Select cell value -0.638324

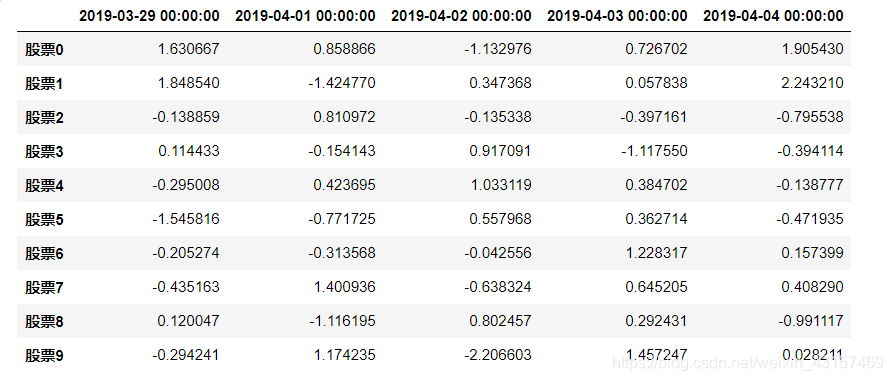(498, 287)
